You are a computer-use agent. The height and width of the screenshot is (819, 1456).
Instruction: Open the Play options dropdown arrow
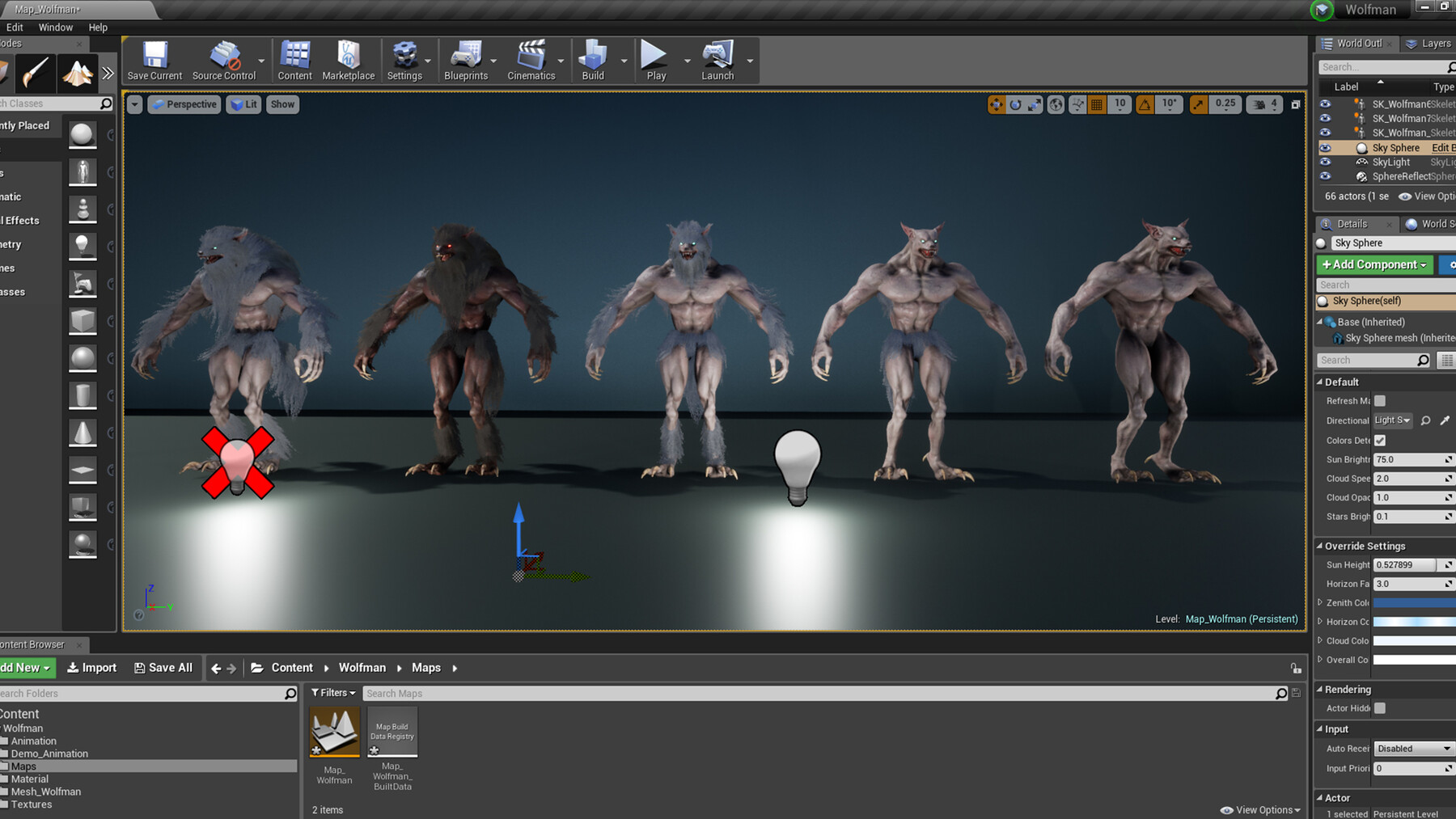coord(687,61)
